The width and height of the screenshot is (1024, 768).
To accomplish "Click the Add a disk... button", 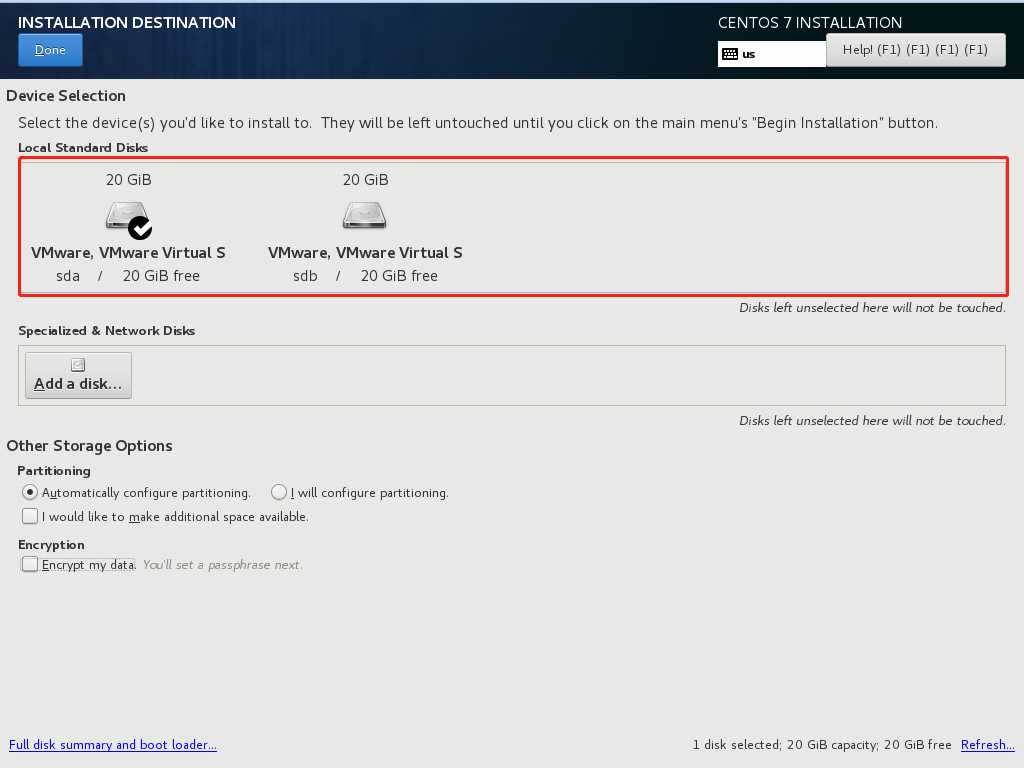I will click(78, 376).
